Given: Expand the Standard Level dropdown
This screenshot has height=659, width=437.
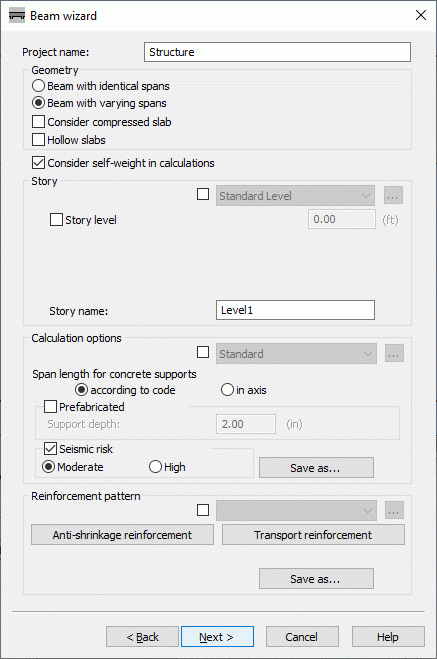Looking at the screenshot, I should click(295, 195).
